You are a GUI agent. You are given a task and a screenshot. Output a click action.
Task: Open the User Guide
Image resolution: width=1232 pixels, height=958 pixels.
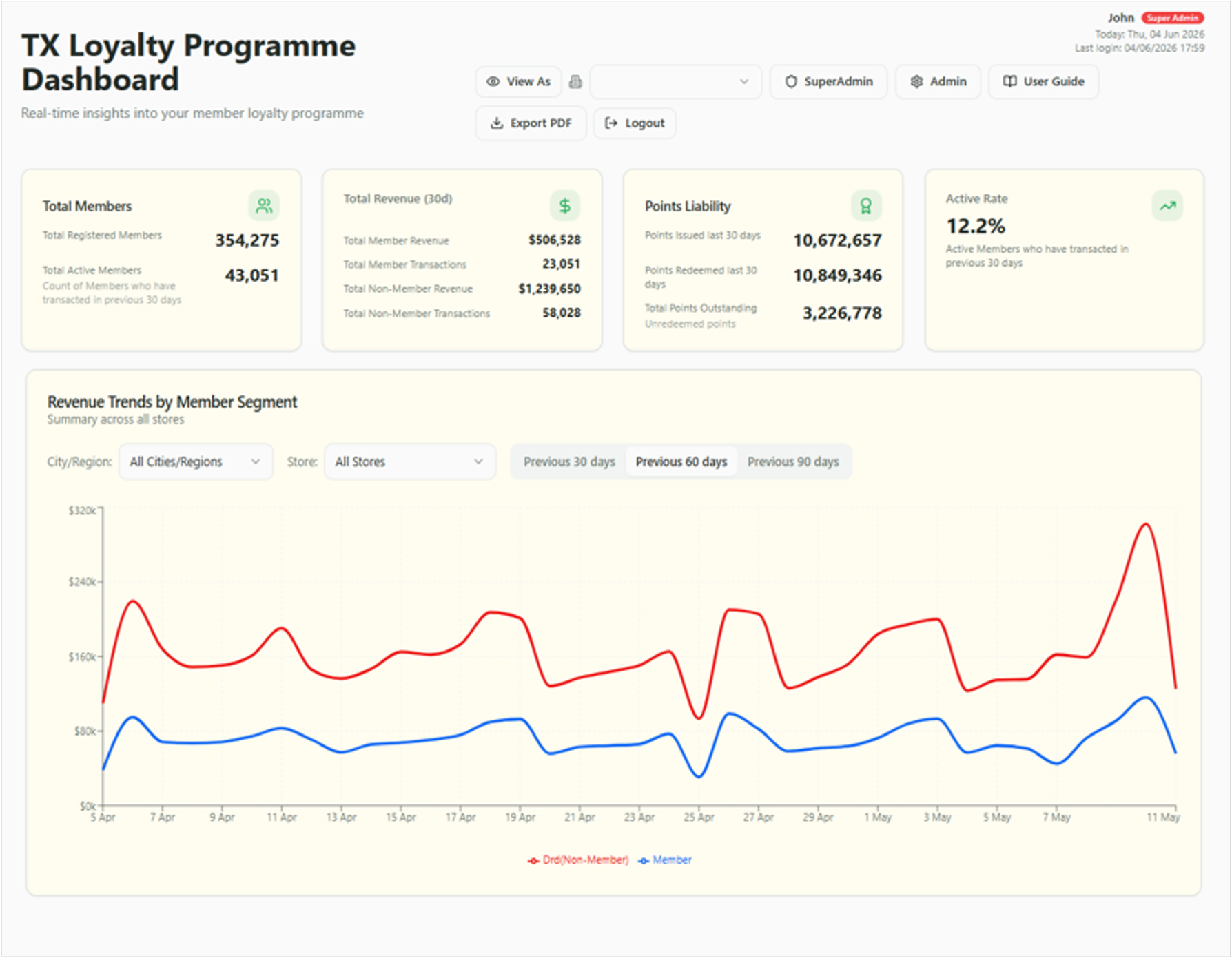click(x=1043, y=82)
